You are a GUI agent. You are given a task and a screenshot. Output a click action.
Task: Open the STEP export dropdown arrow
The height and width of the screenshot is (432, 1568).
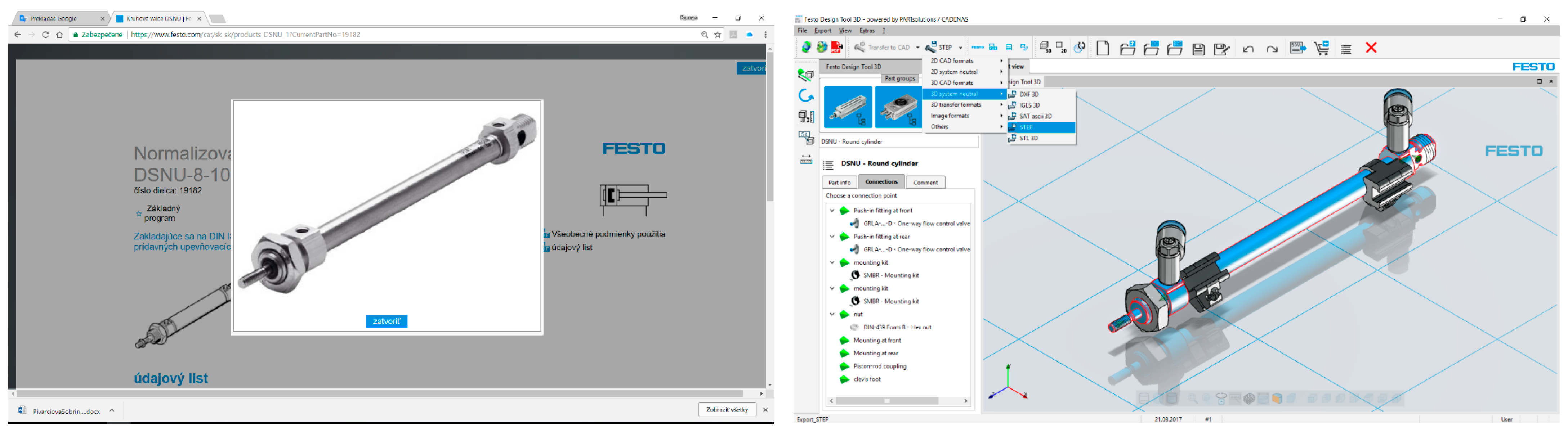(961, 48)
